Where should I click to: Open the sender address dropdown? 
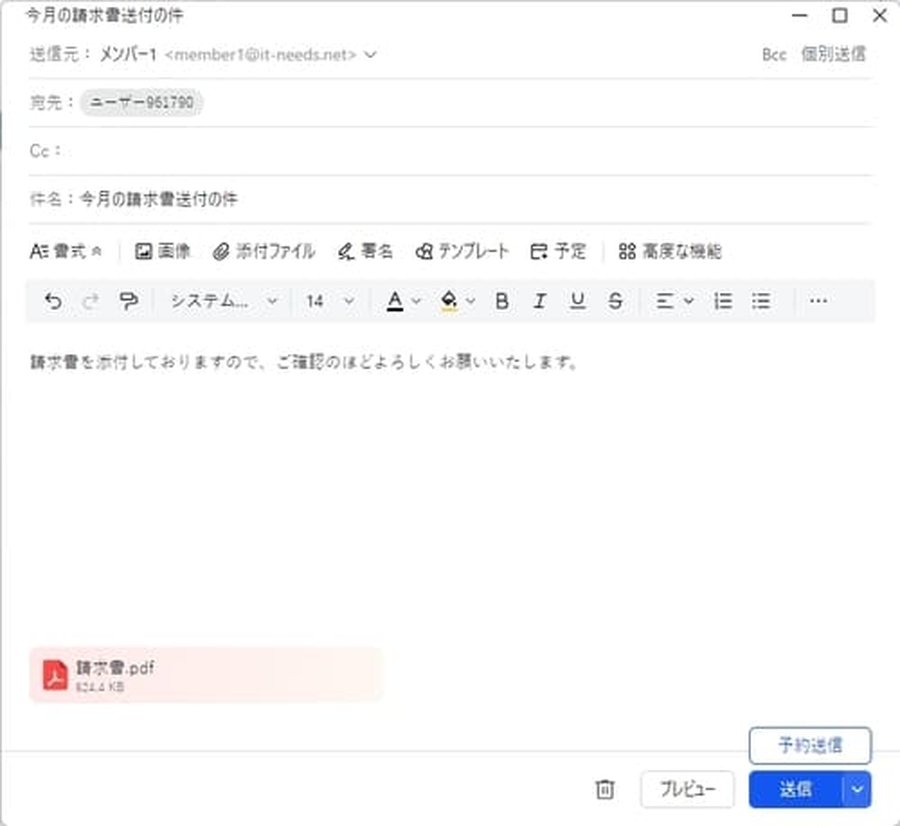point(370,55)
